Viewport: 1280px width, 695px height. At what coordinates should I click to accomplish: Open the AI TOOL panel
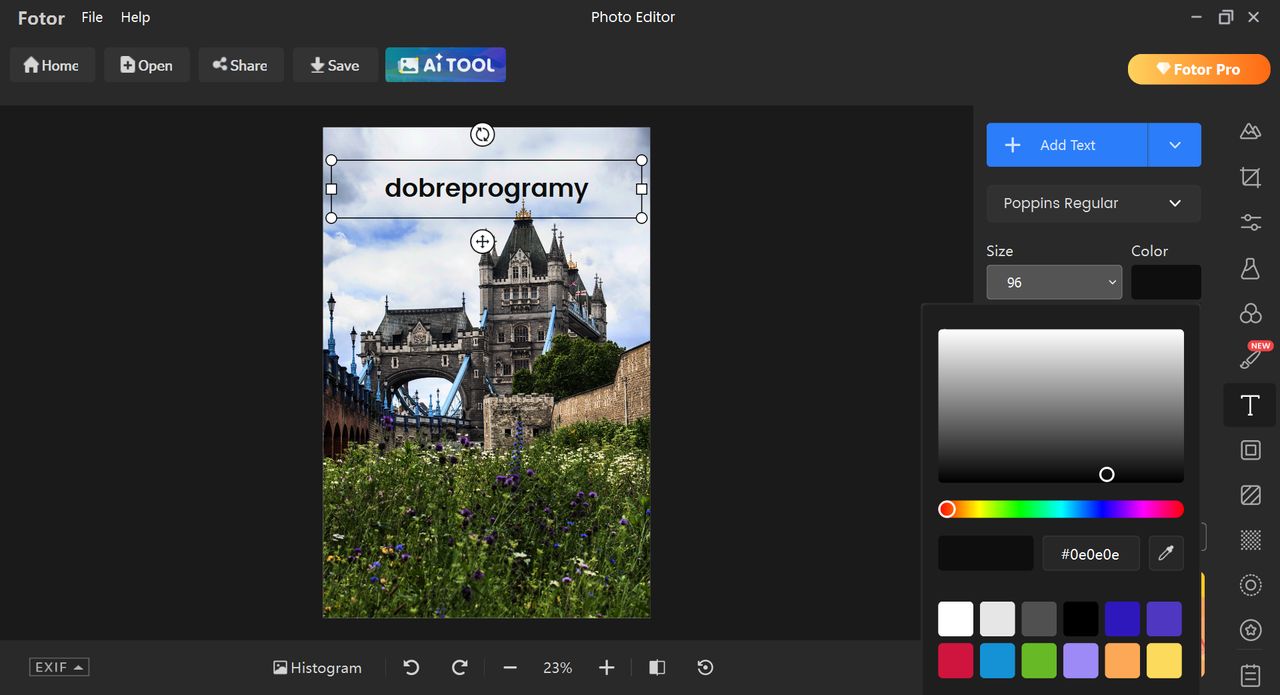click(x=446, y=65)
